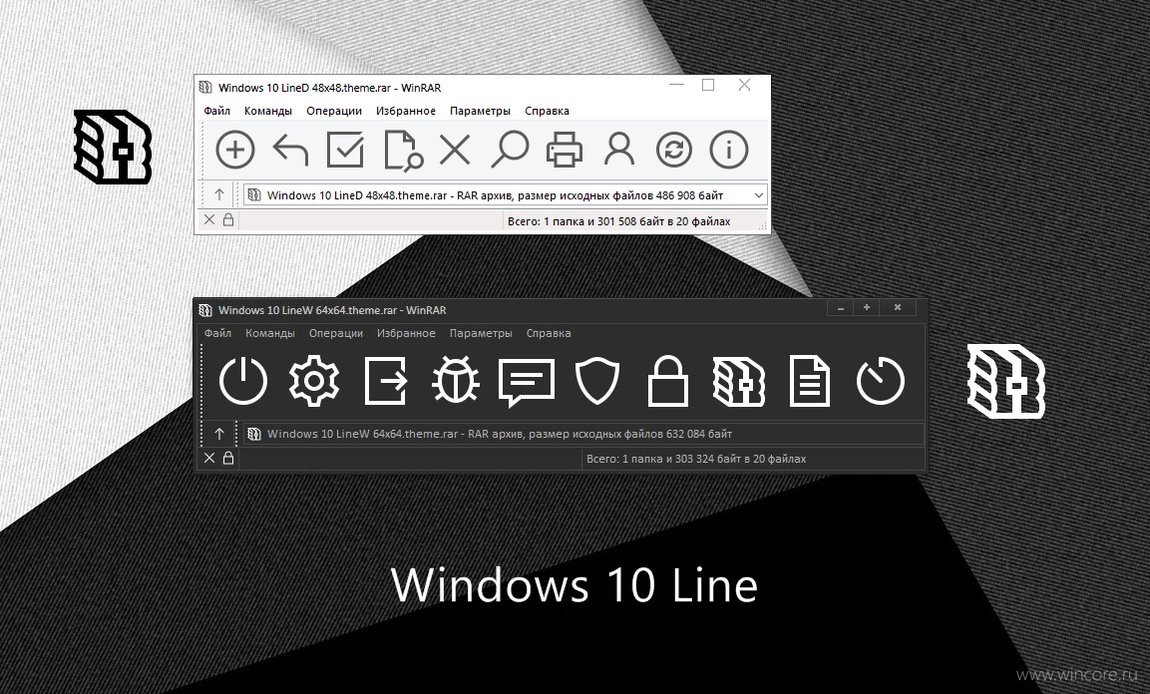Image resolution: width=1150 pixels, height=694 pixels.
Task: Click the speech bubble comment icon in the dark WinRAR toolbar
Action: (x=527, y=382)
